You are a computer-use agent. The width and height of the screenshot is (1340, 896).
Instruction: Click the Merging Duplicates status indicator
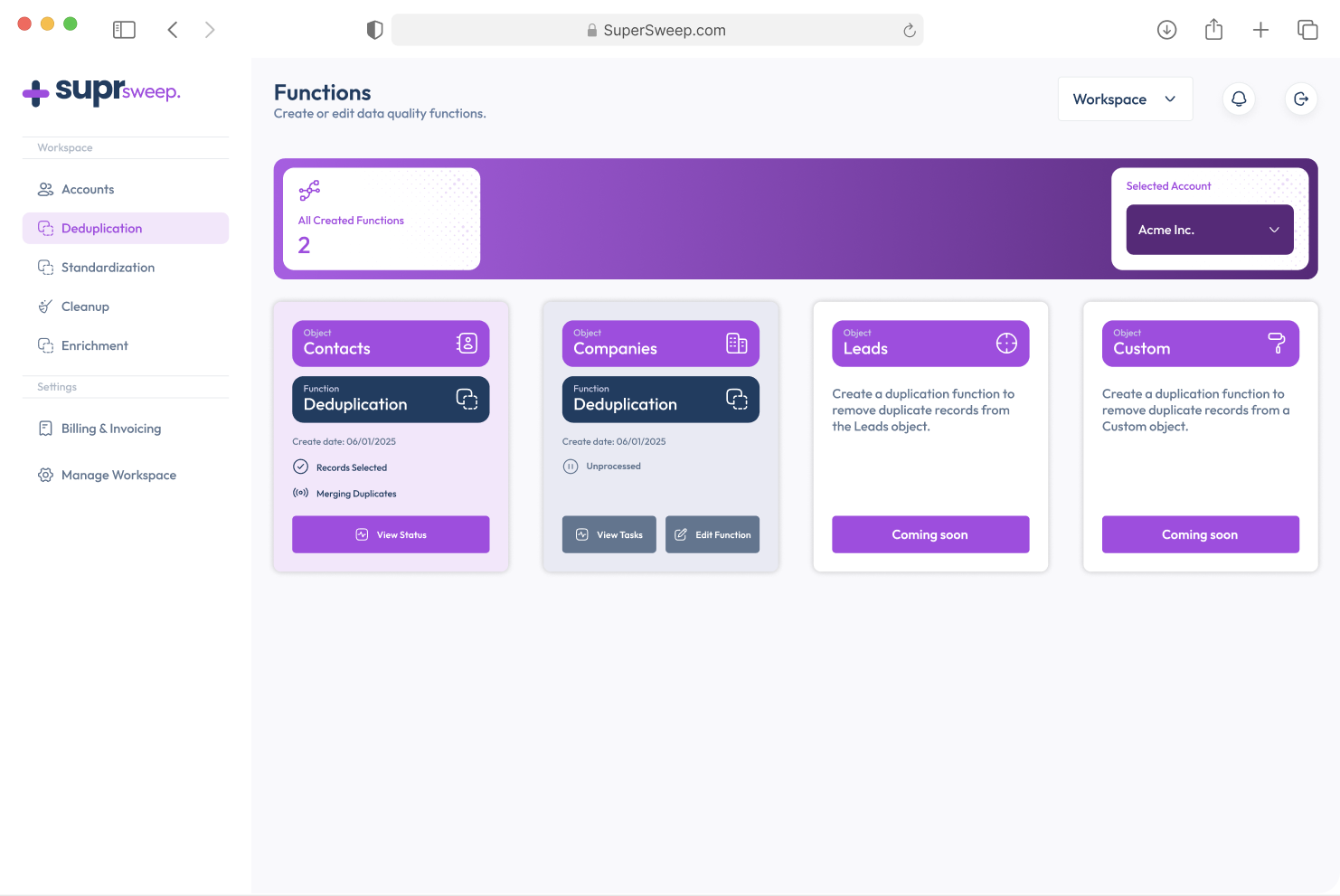(301, 493)
